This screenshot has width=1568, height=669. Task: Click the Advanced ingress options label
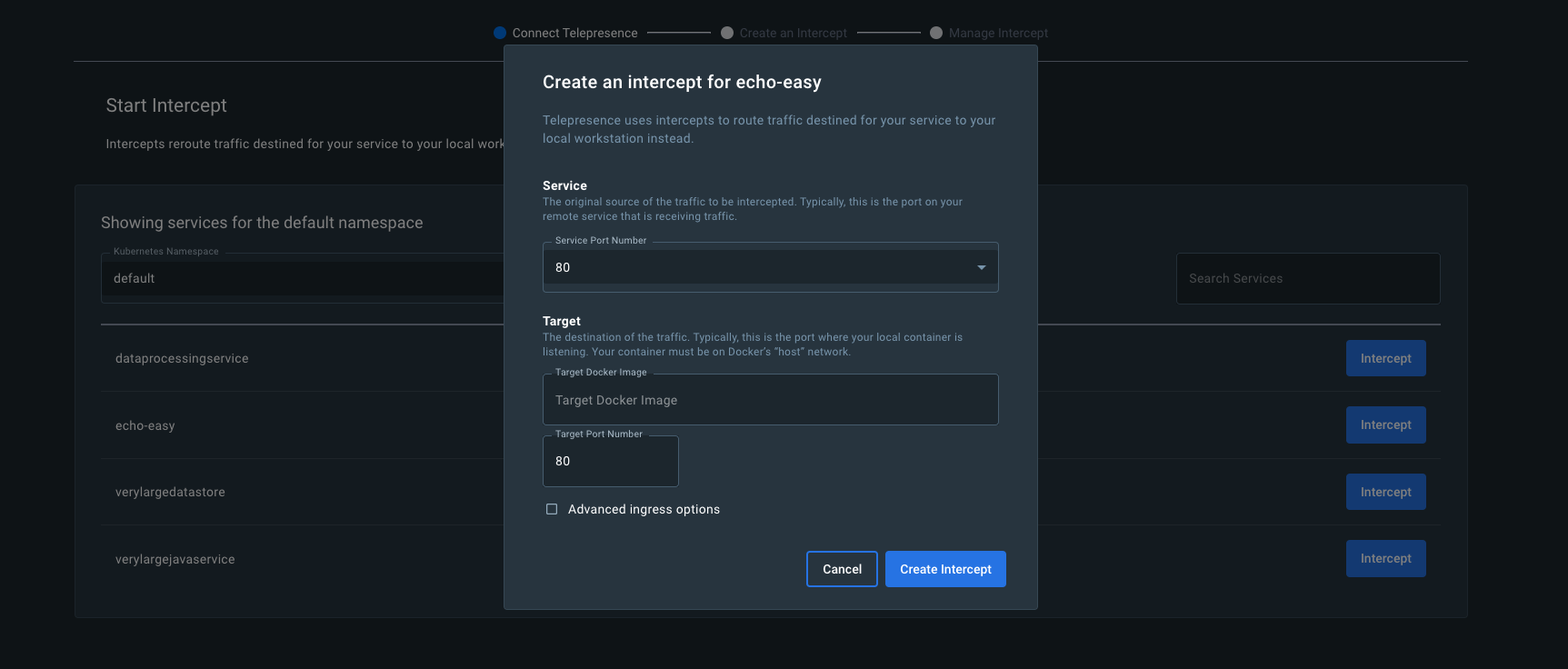(644, 509)
